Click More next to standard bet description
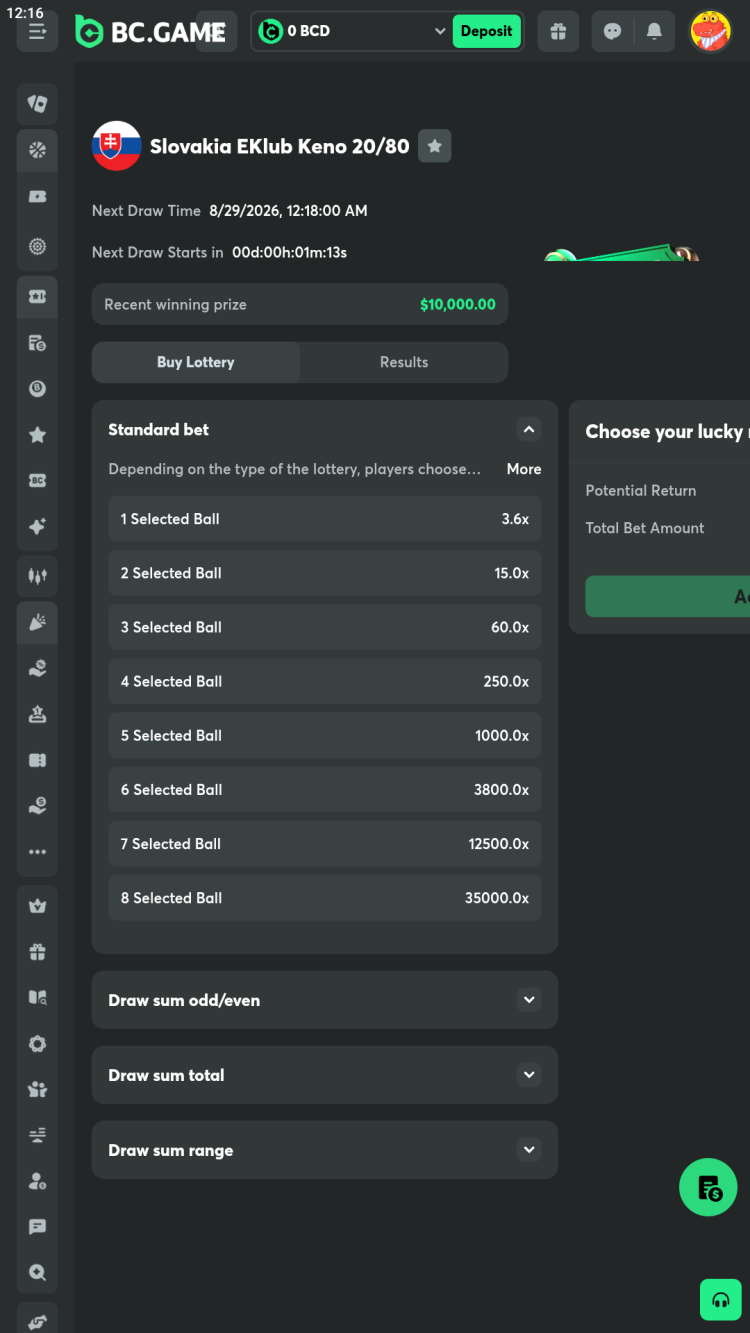This screenshot has width=750, height=1333. click(524, 469)
